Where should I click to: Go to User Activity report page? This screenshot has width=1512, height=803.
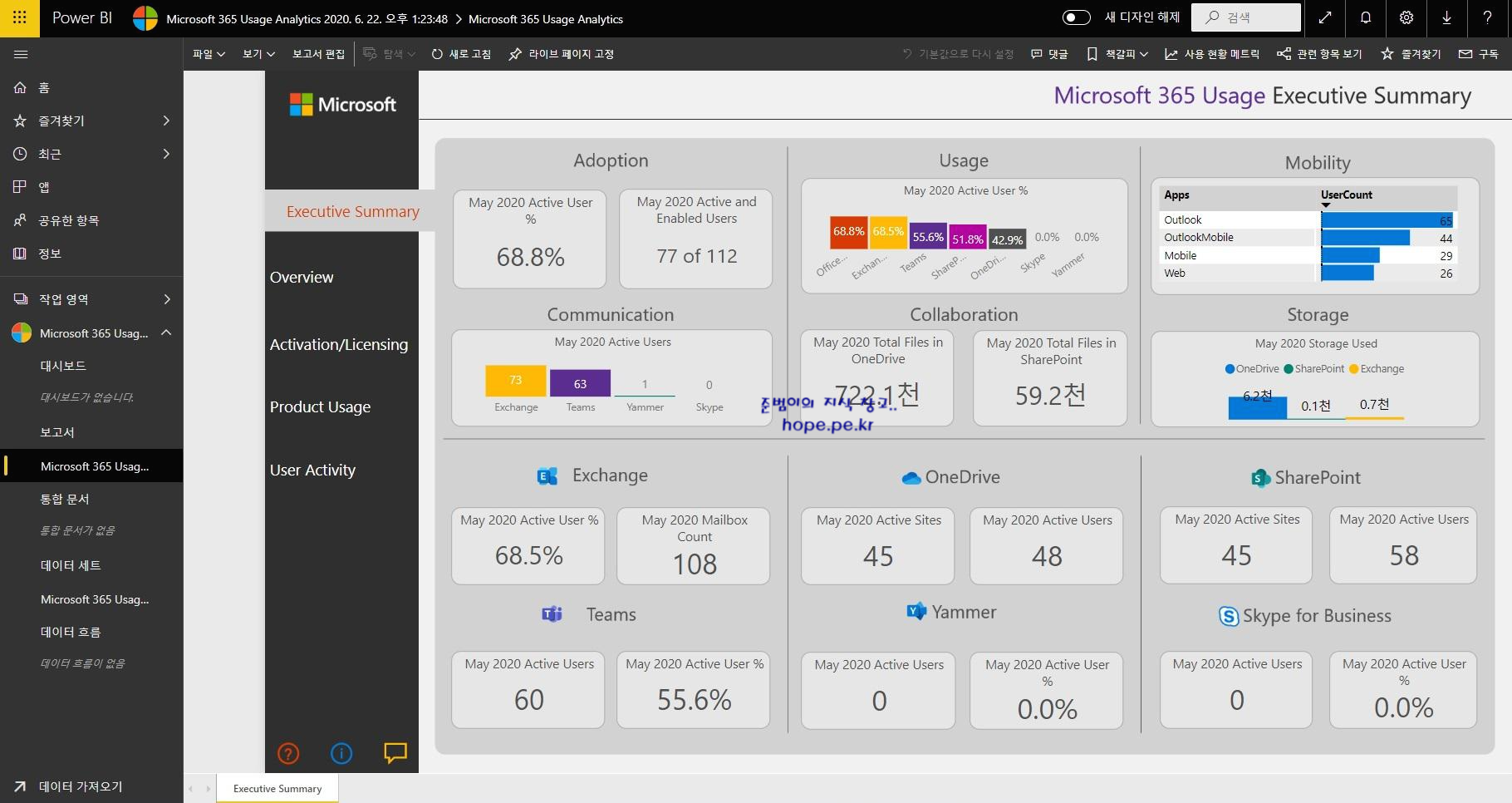312,470
